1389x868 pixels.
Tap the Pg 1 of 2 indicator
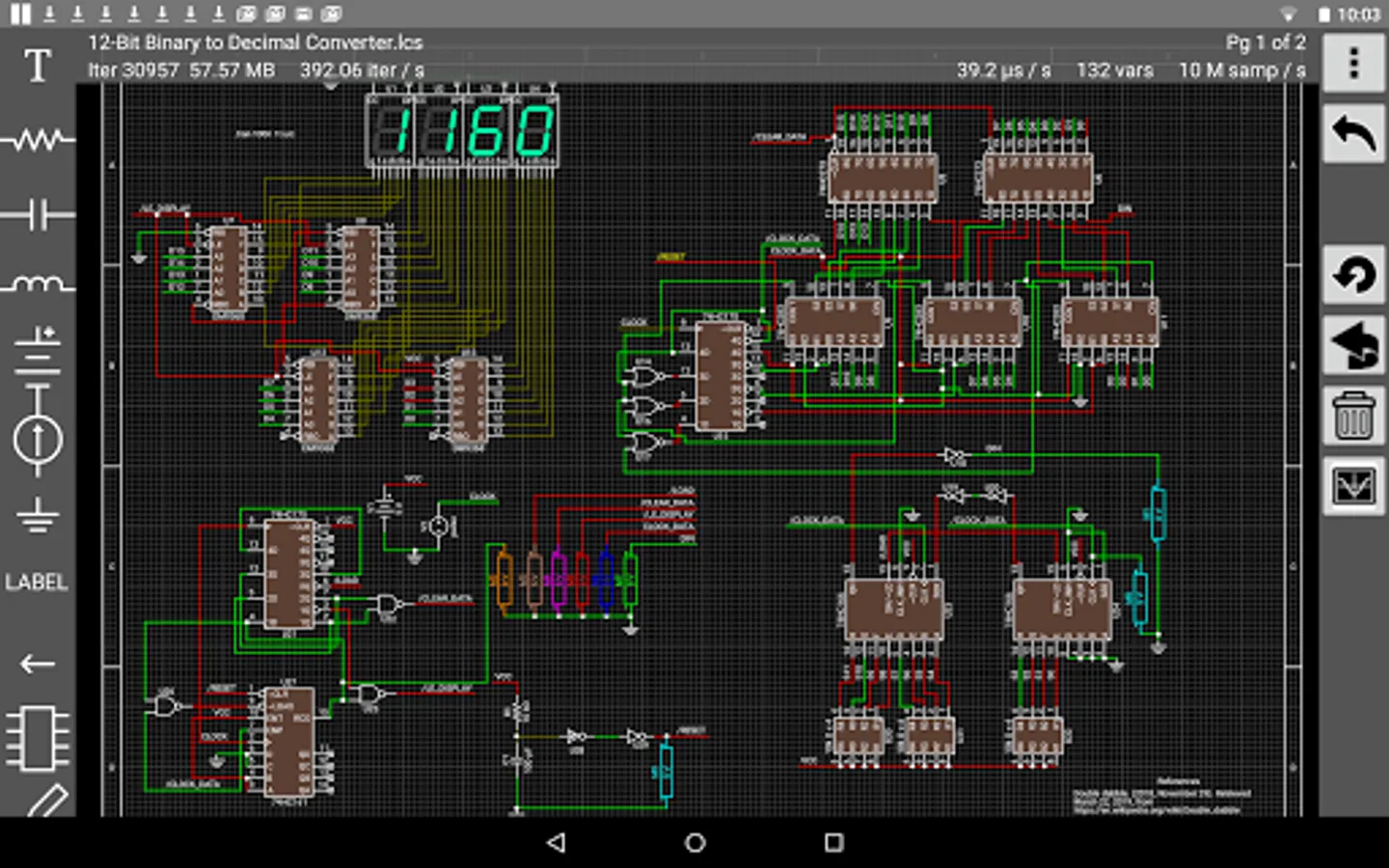[1265, 42]
